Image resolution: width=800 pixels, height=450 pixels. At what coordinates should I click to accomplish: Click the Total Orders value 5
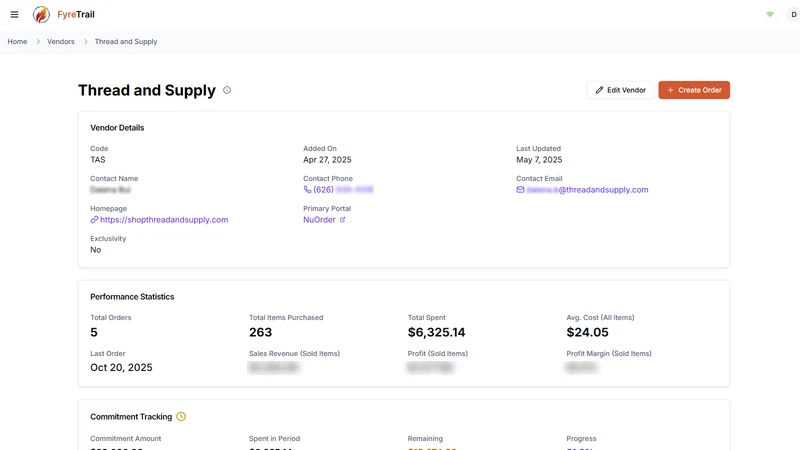[94, 332]
